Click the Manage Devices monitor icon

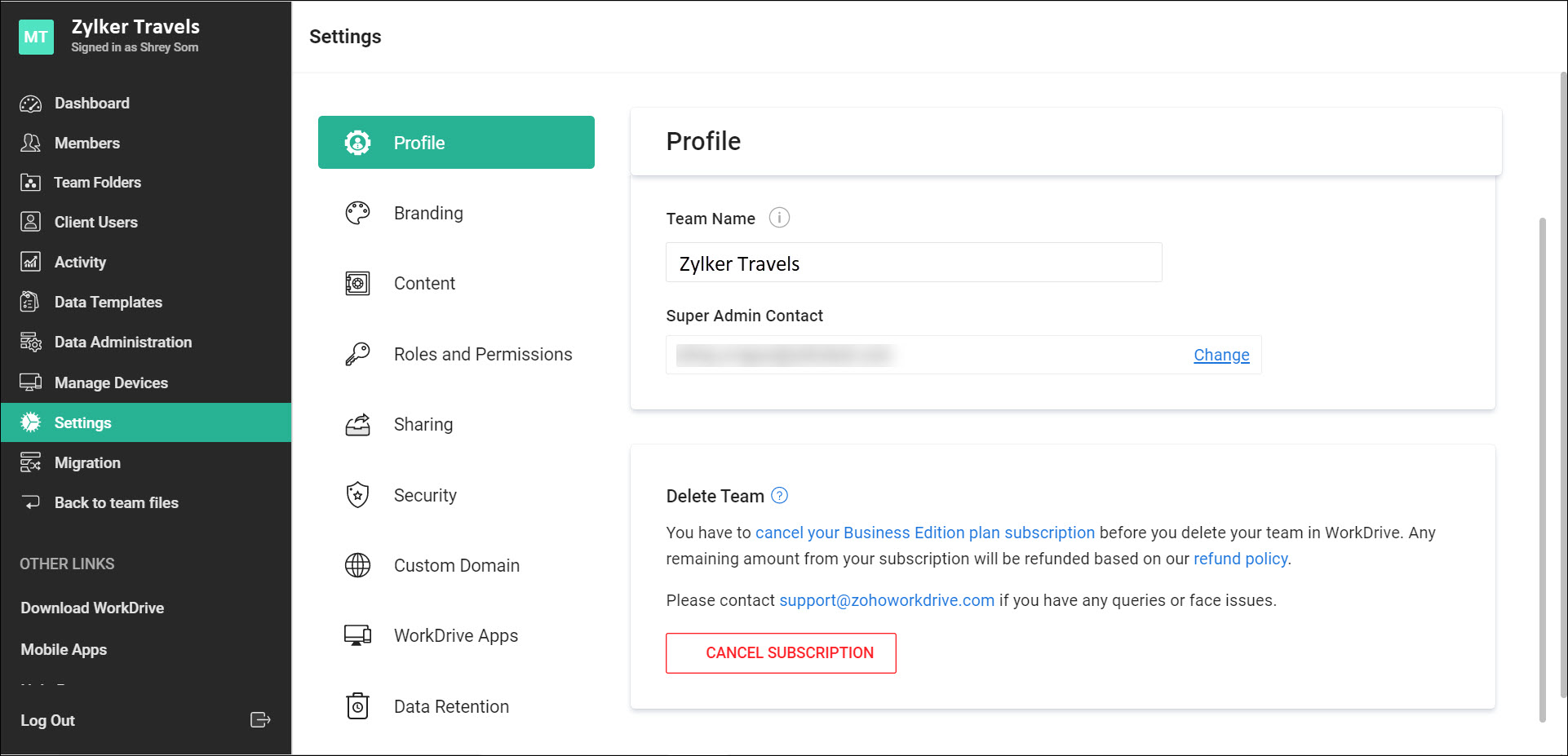30,382
